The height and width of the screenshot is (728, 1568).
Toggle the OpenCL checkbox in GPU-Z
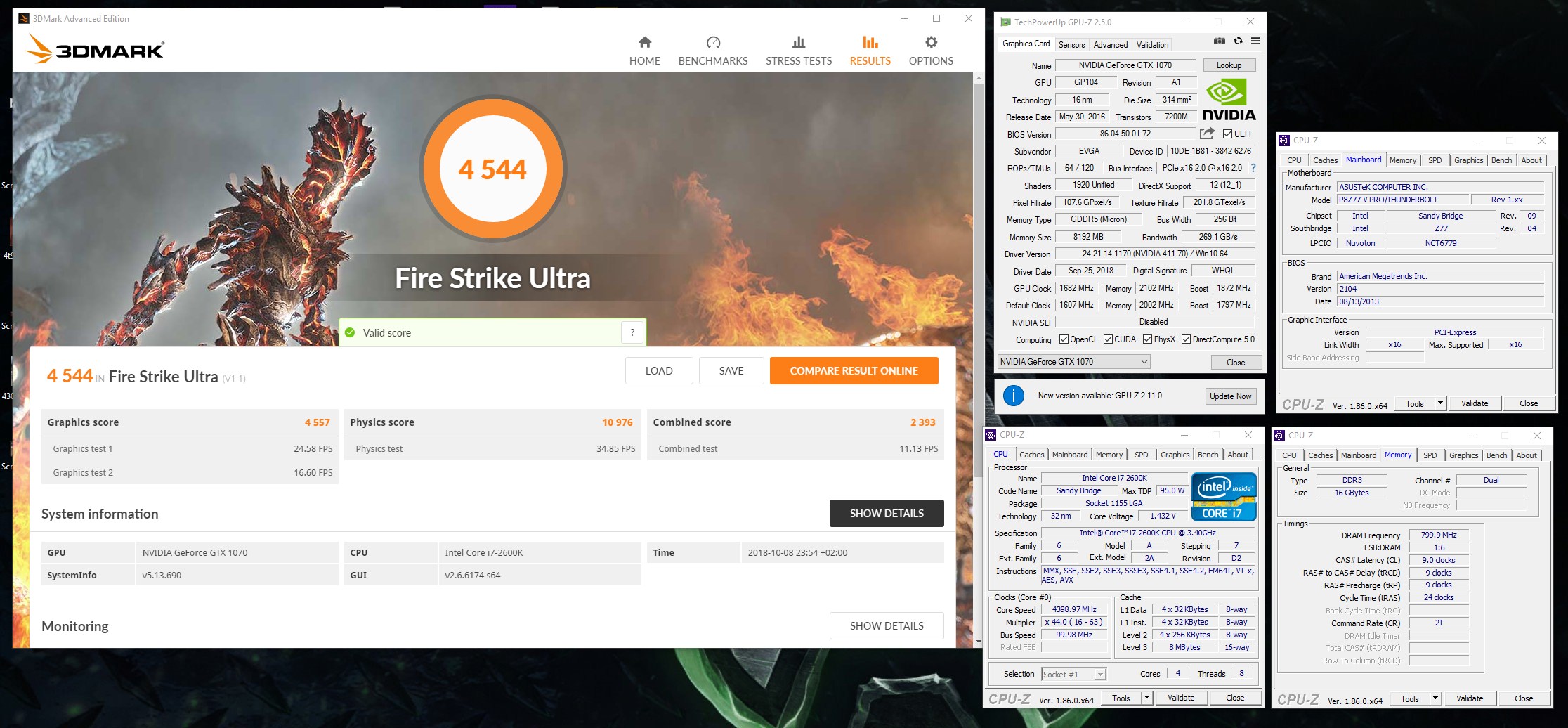[1064, 339]
